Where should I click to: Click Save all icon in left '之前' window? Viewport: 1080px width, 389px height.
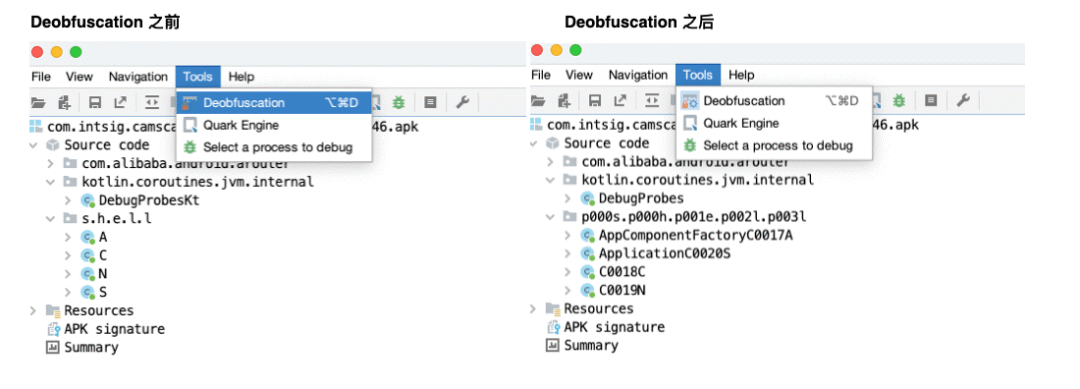(x=96, y=103)
